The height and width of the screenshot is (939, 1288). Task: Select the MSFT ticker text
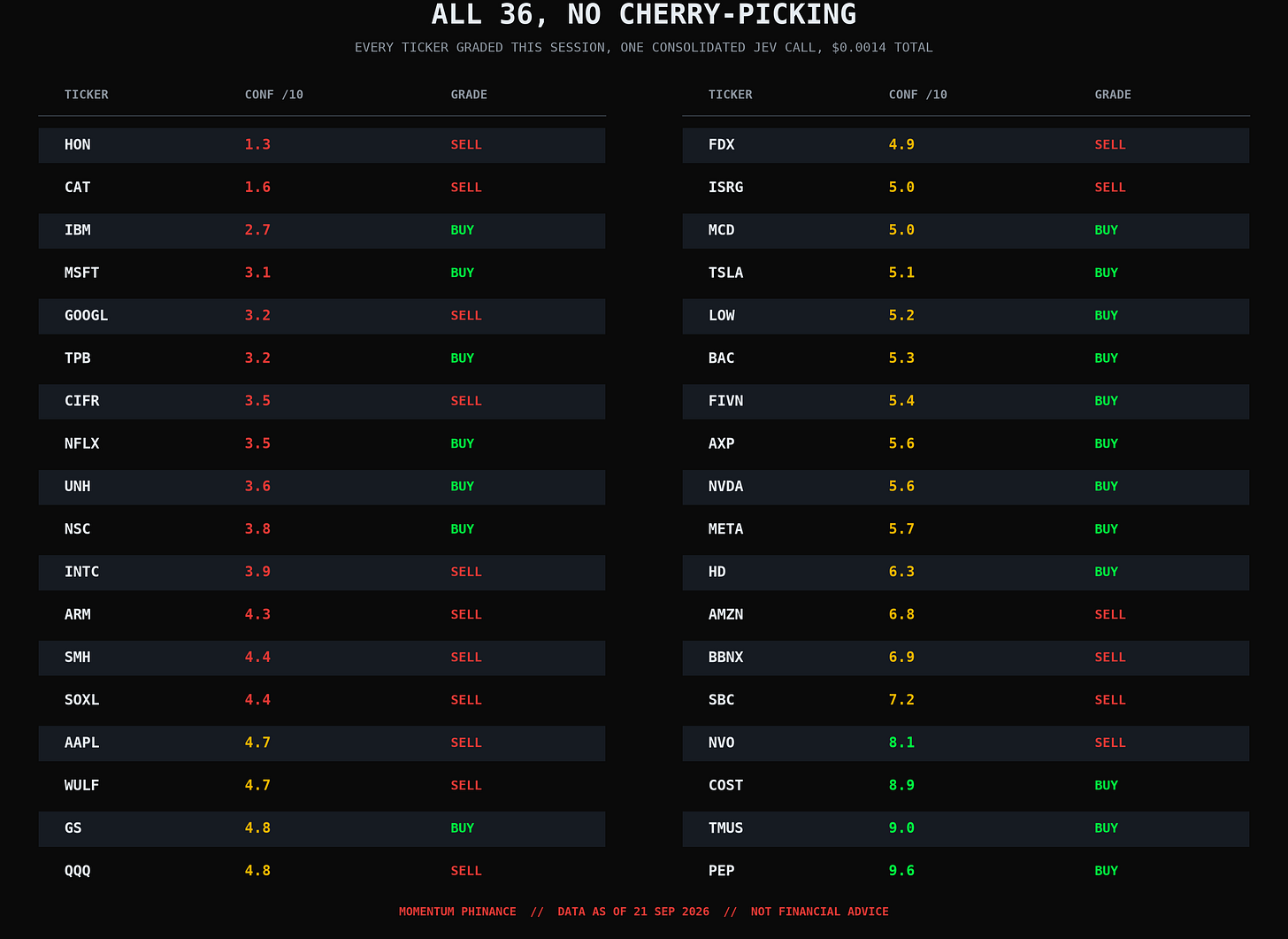(x=82, y=273)
